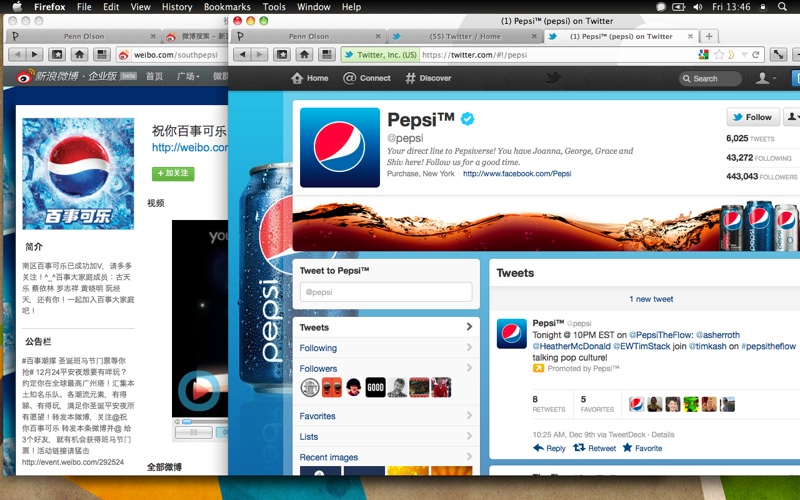The width and height of the screenshot is (800, 500).
Task: Open the user account dropdown in Twitter nav
Action: pyautogui.click(x=765, y=78)
